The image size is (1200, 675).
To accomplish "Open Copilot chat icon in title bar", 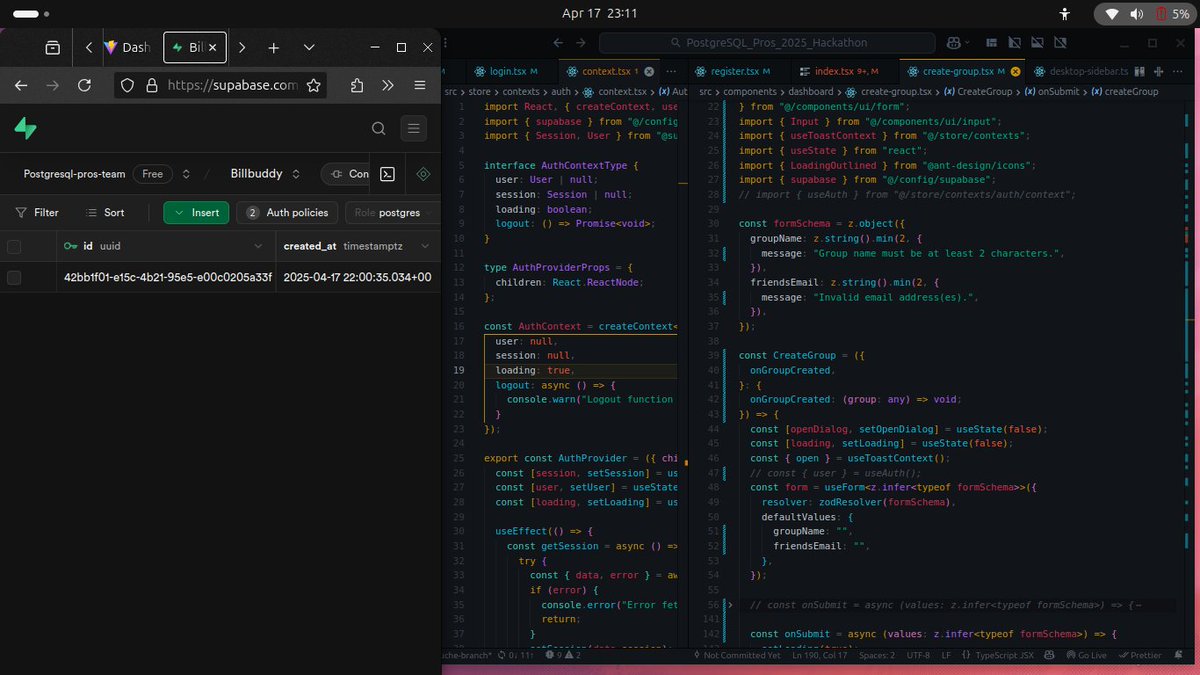I will (x=953, y=43).
